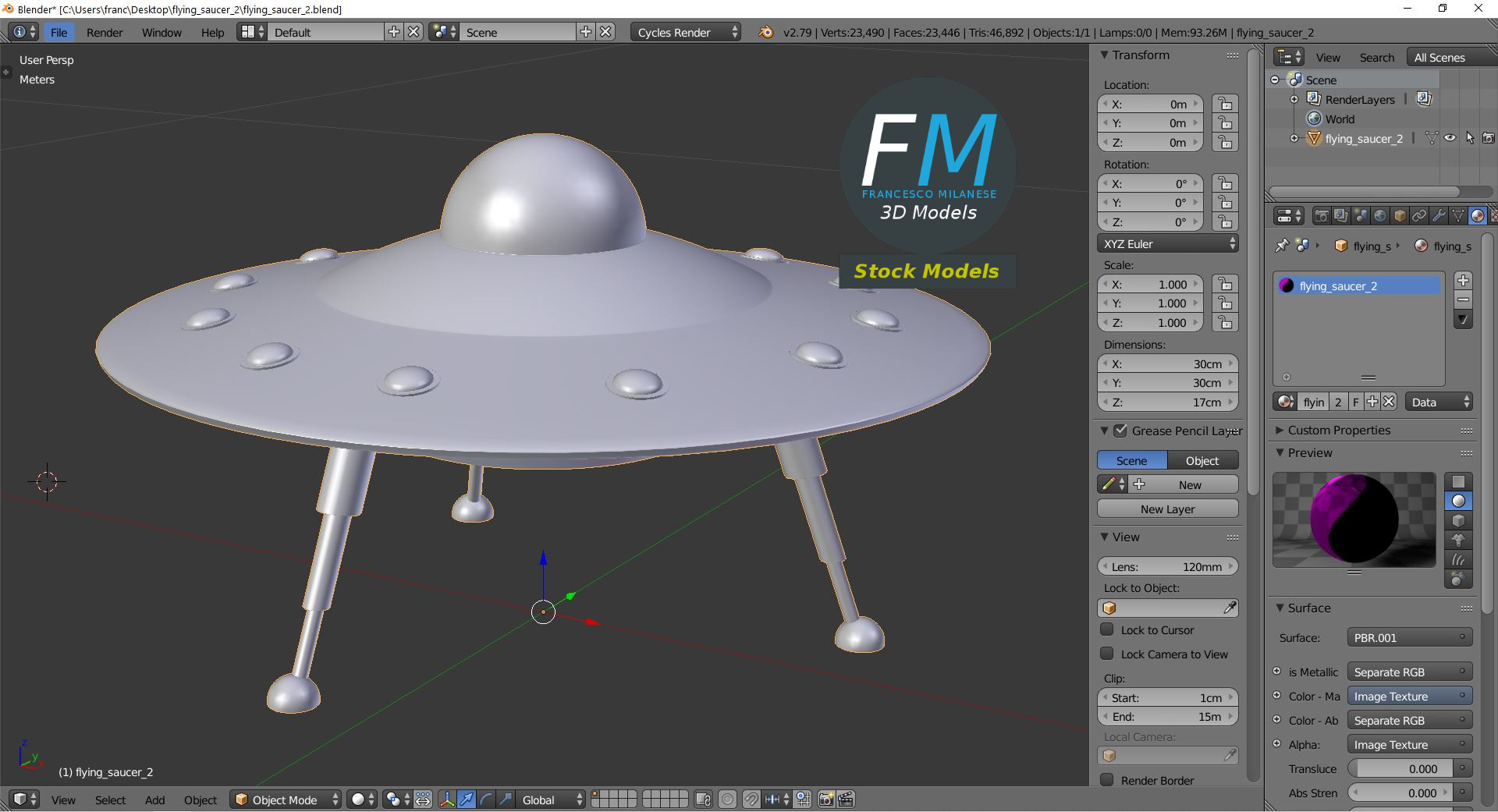
Task: Click the Scene name input field
Action: coord(520,32)
